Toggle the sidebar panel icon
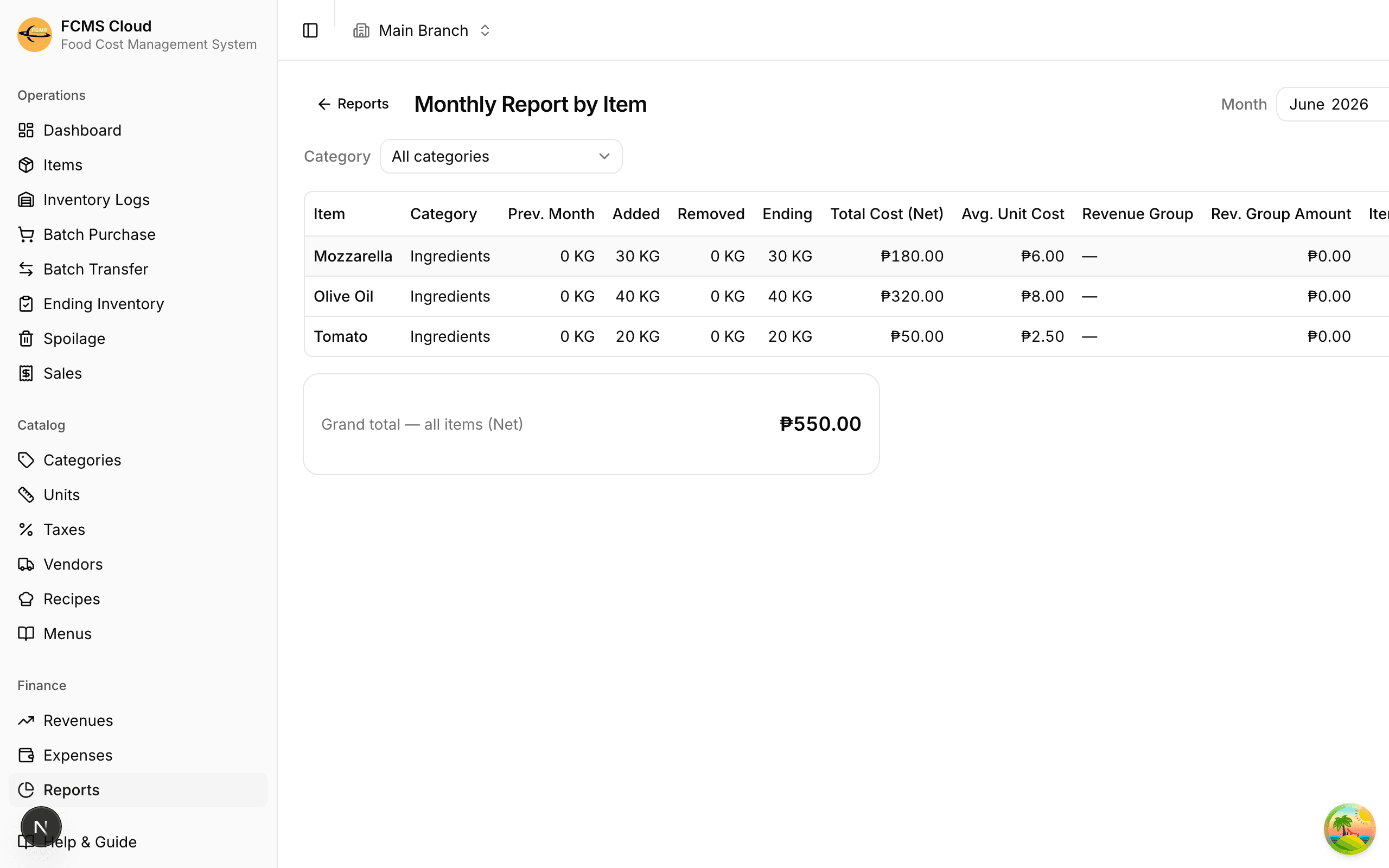The image size is (1389, 868). tap(310, 30)
